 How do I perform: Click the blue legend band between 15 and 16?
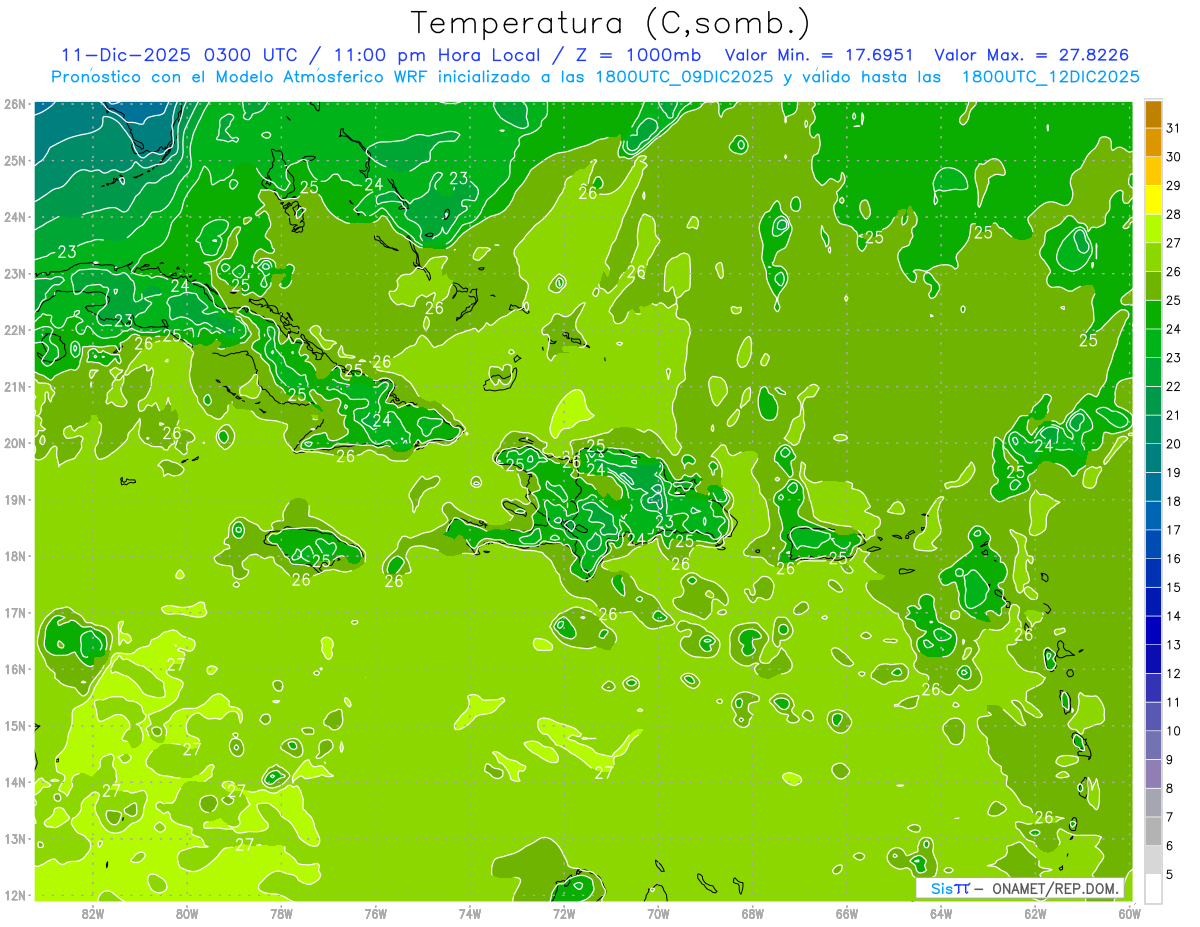[1153, 573]
